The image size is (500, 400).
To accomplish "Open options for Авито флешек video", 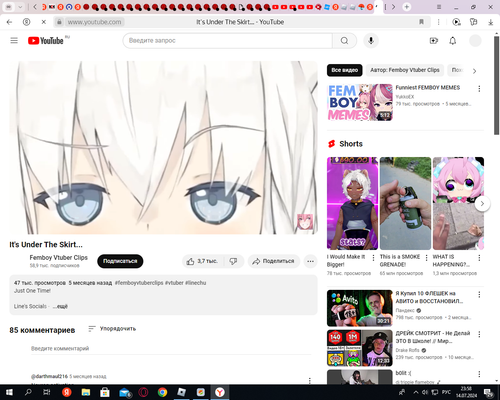I will click(479, 294).
